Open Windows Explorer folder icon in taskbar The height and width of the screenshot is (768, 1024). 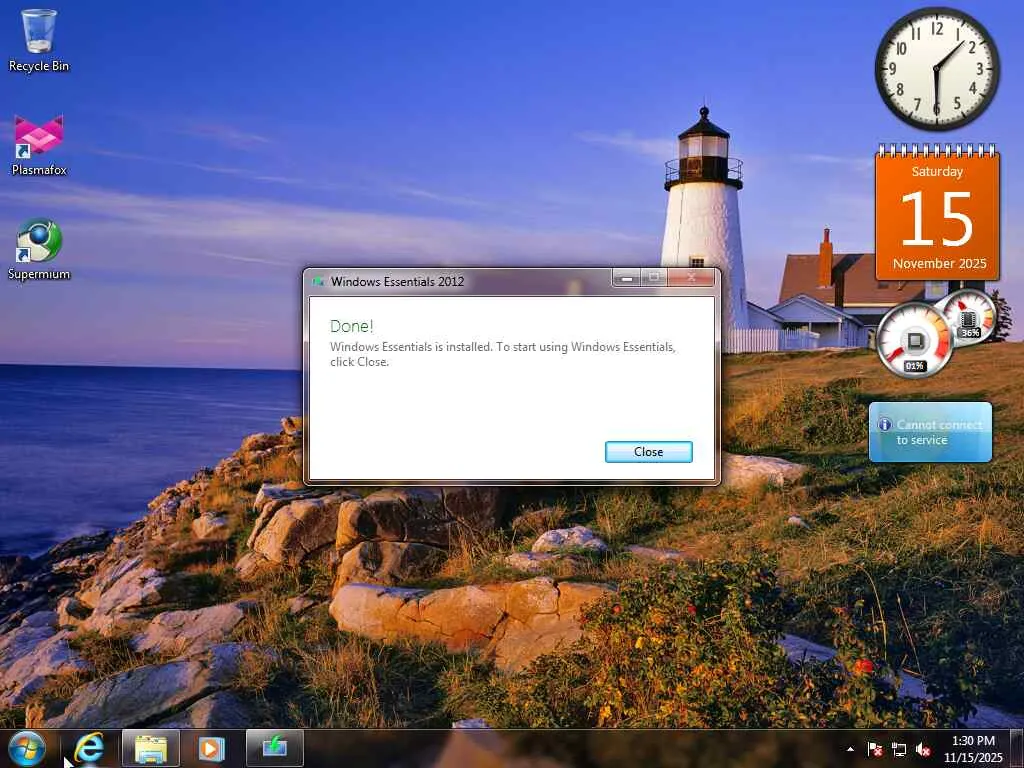click(151, 749)
